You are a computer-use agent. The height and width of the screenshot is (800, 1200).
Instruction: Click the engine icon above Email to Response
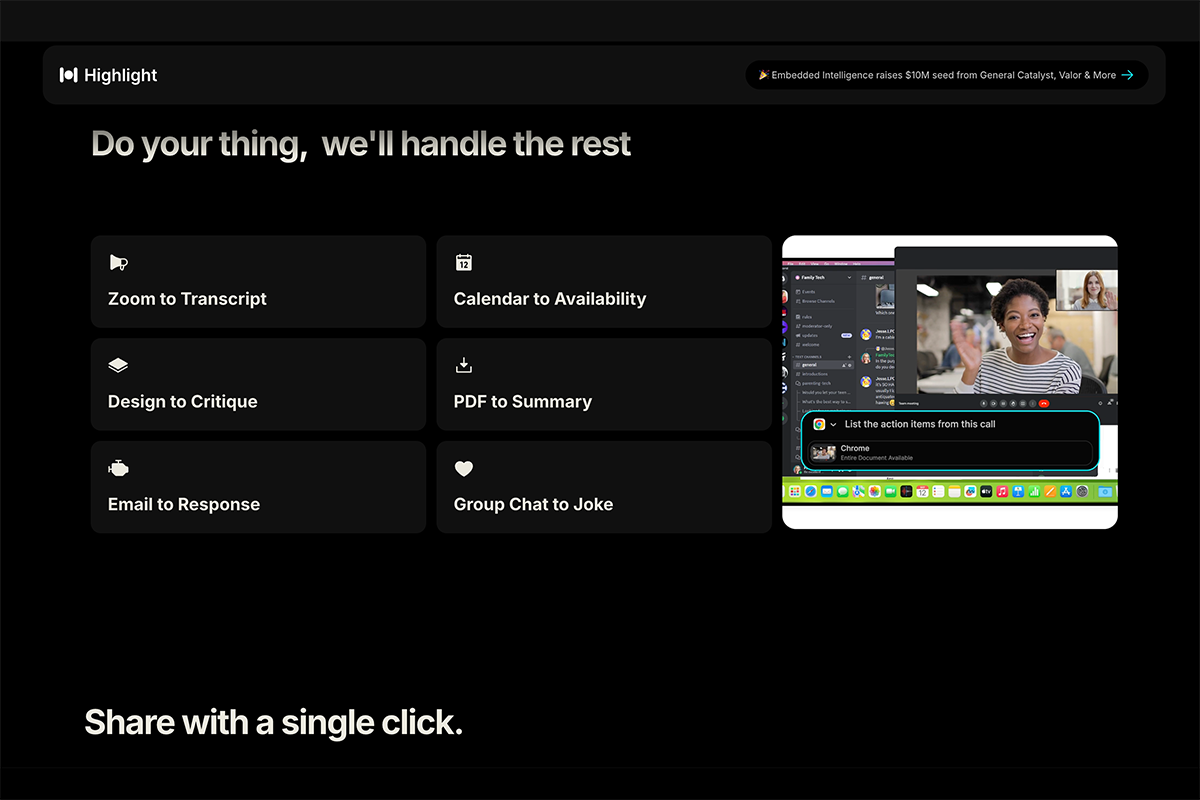coord(118,469)
